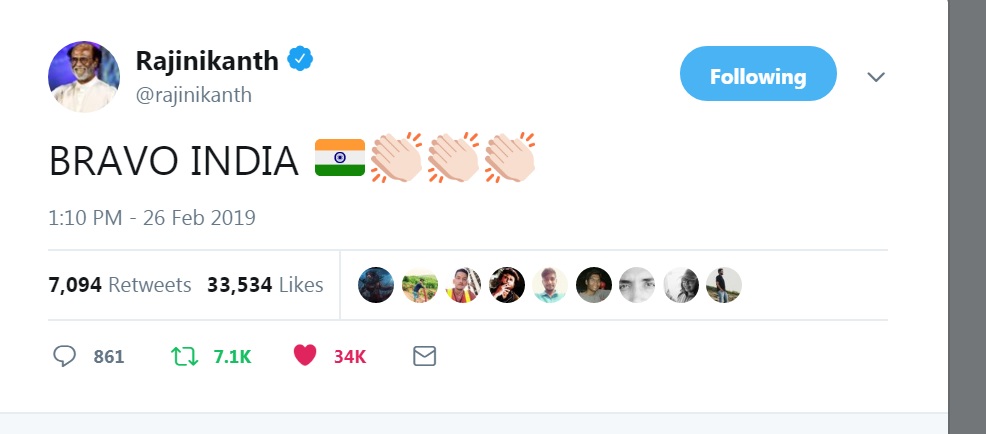Click the @rajinikanth handle
This screenshot has width=986, height=434.
pyautogui.click(x=194, y=95)
